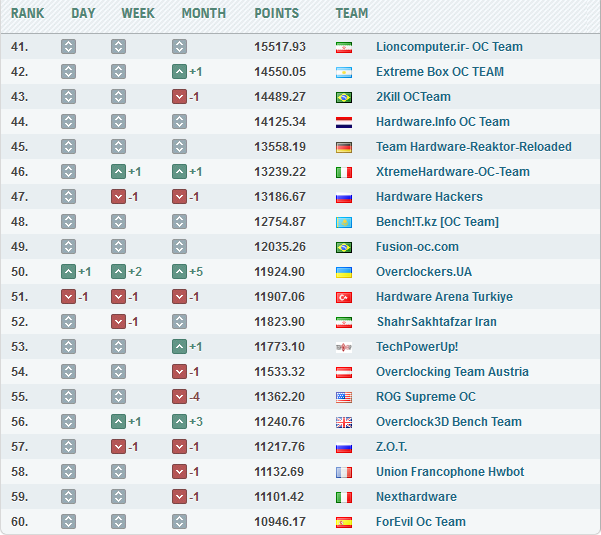Open the TechPowerUp! team link
Viewport: 601px width, 535px height.
pos(417,346)
